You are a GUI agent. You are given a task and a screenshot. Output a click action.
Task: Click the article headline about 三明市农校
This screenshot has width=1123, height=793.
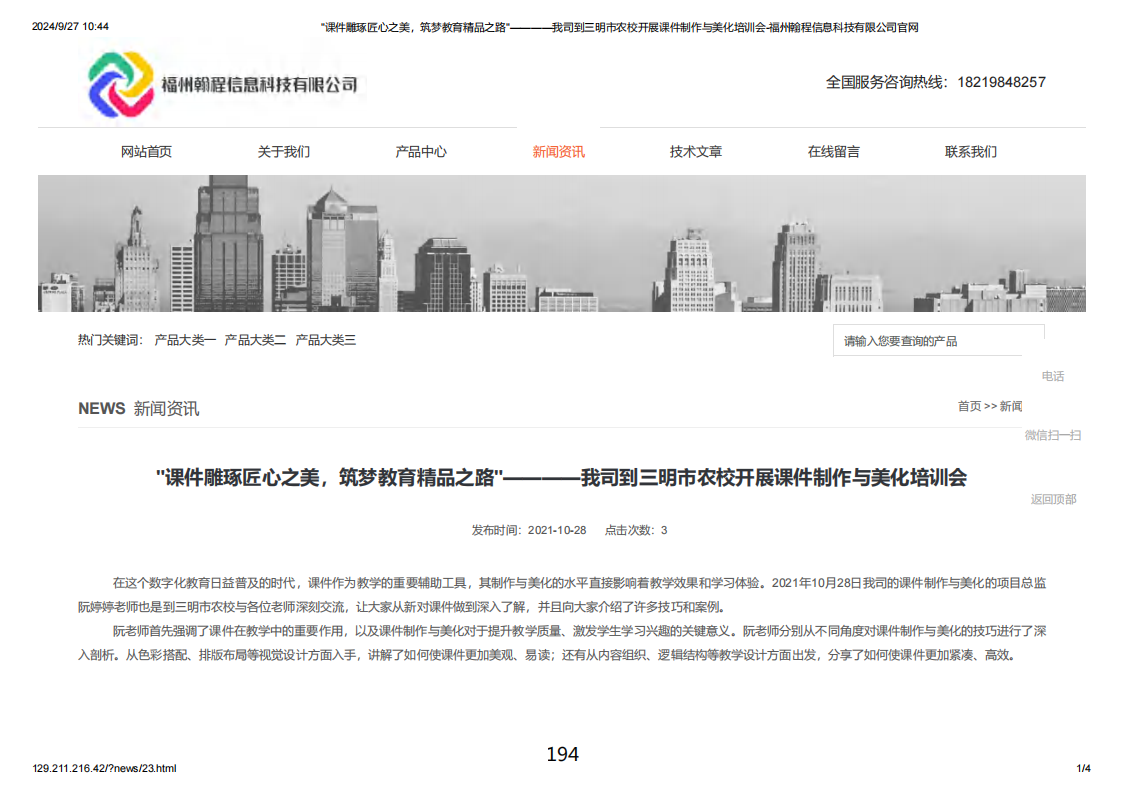click(562, 478)
